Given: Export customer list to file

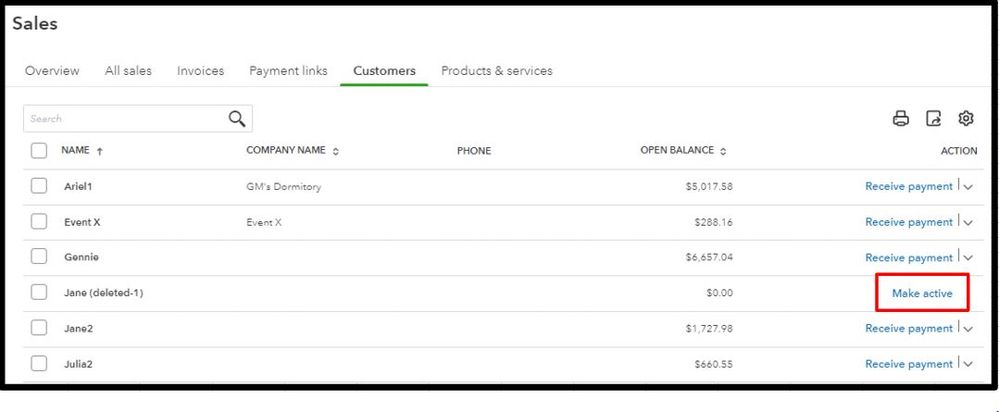Looking at the screenshot, I should click(x=934, y=119).
